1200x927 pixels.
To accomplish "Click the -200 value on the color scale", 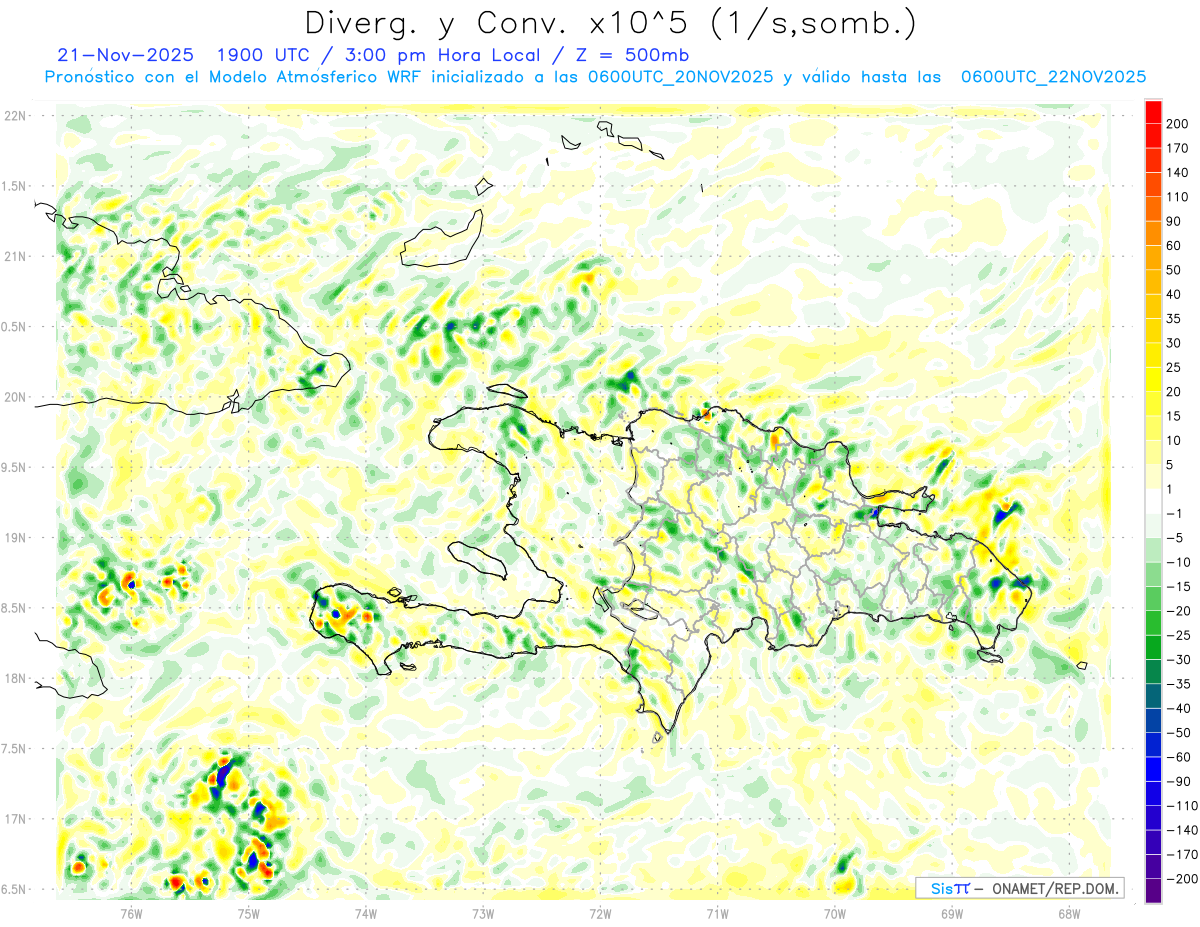I will pyautogui.click(x=1184, y=879).
